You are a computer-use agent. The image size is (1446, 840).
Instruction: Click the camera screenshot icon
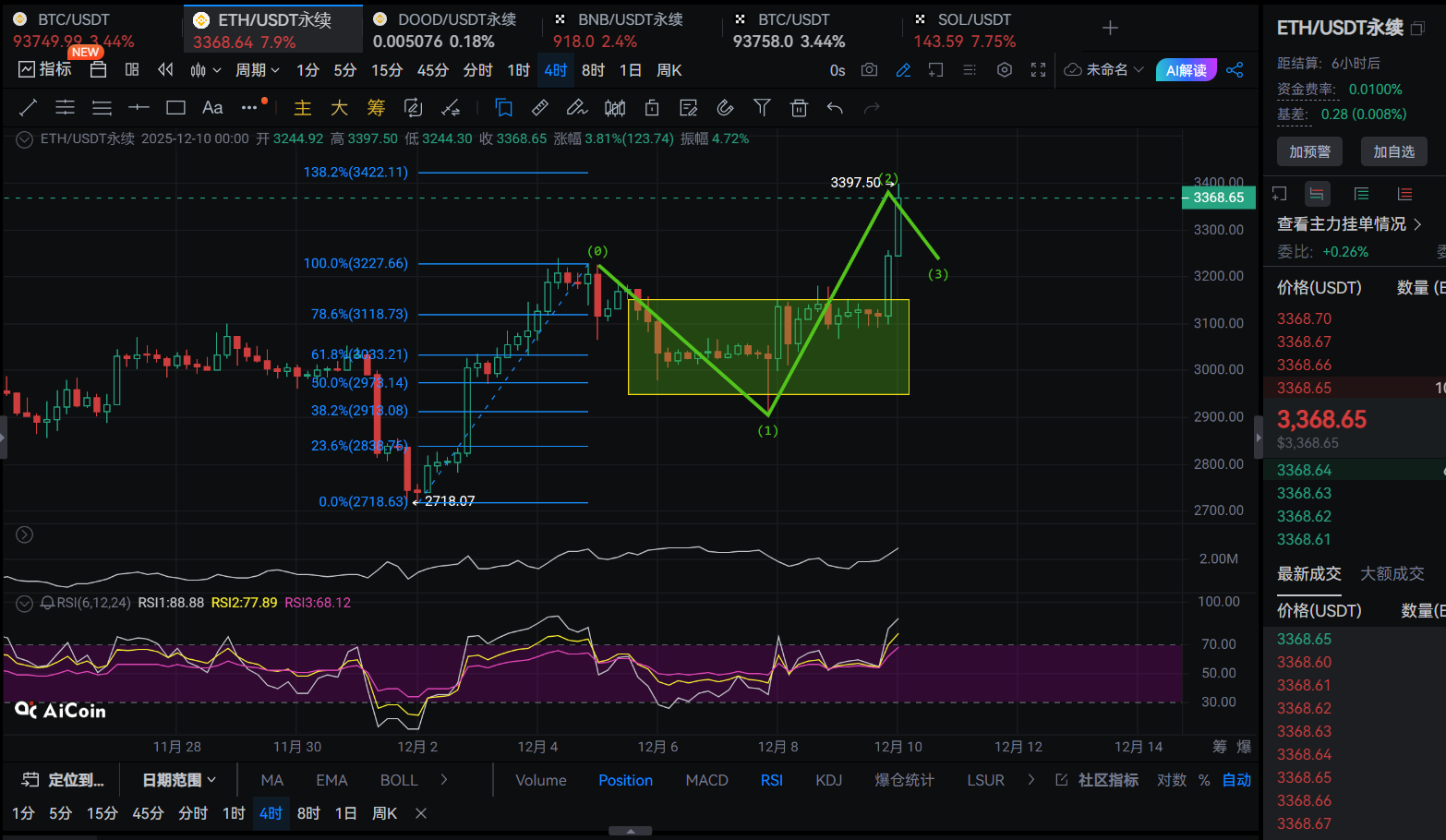point(869,70)
